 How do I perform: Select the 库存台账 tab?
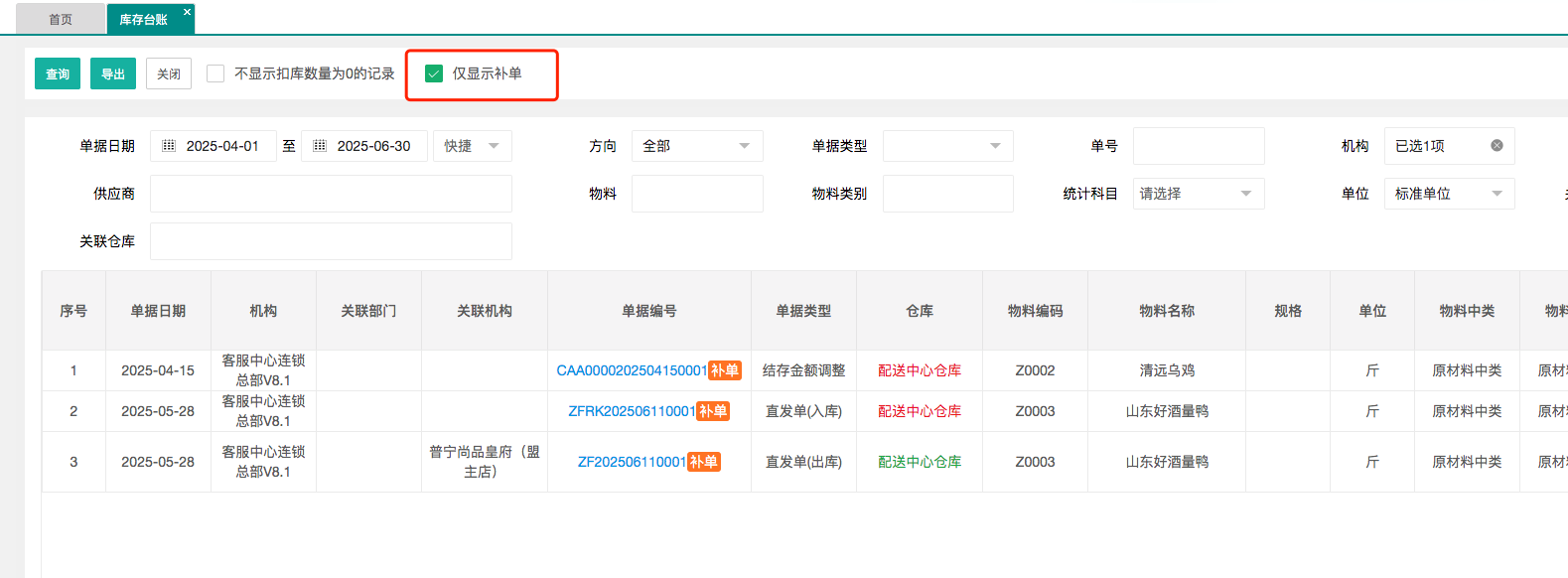point(143,19)
